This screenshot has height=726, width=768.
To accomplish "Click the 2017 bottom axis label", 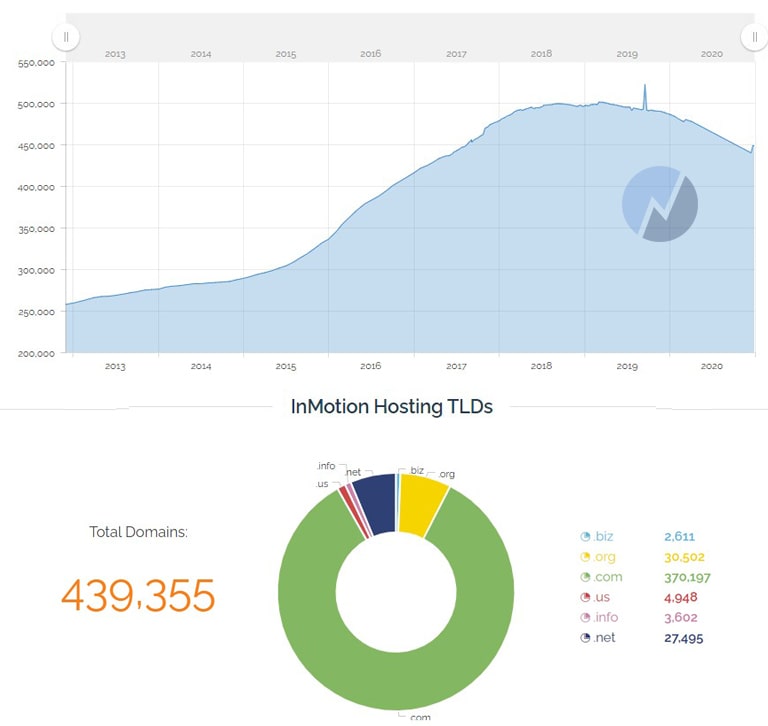I will click(x=456, y=366).
